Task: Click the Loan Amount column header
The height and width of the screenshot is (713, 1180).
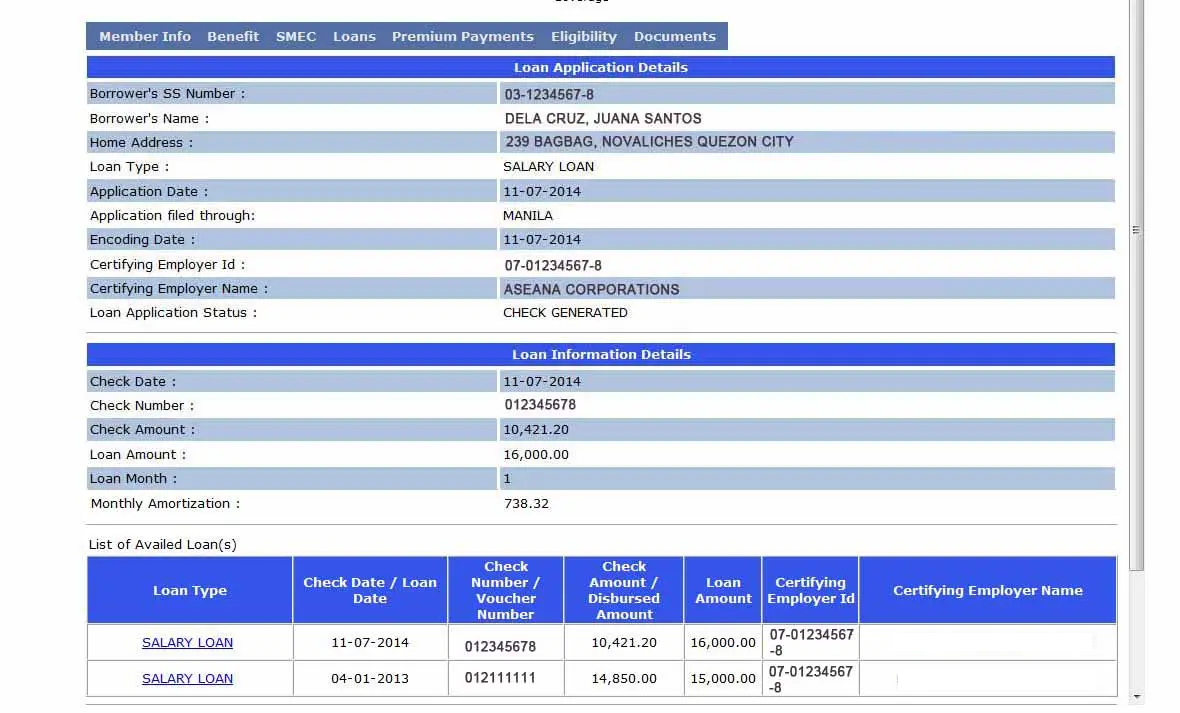Action: pos(723,590)
